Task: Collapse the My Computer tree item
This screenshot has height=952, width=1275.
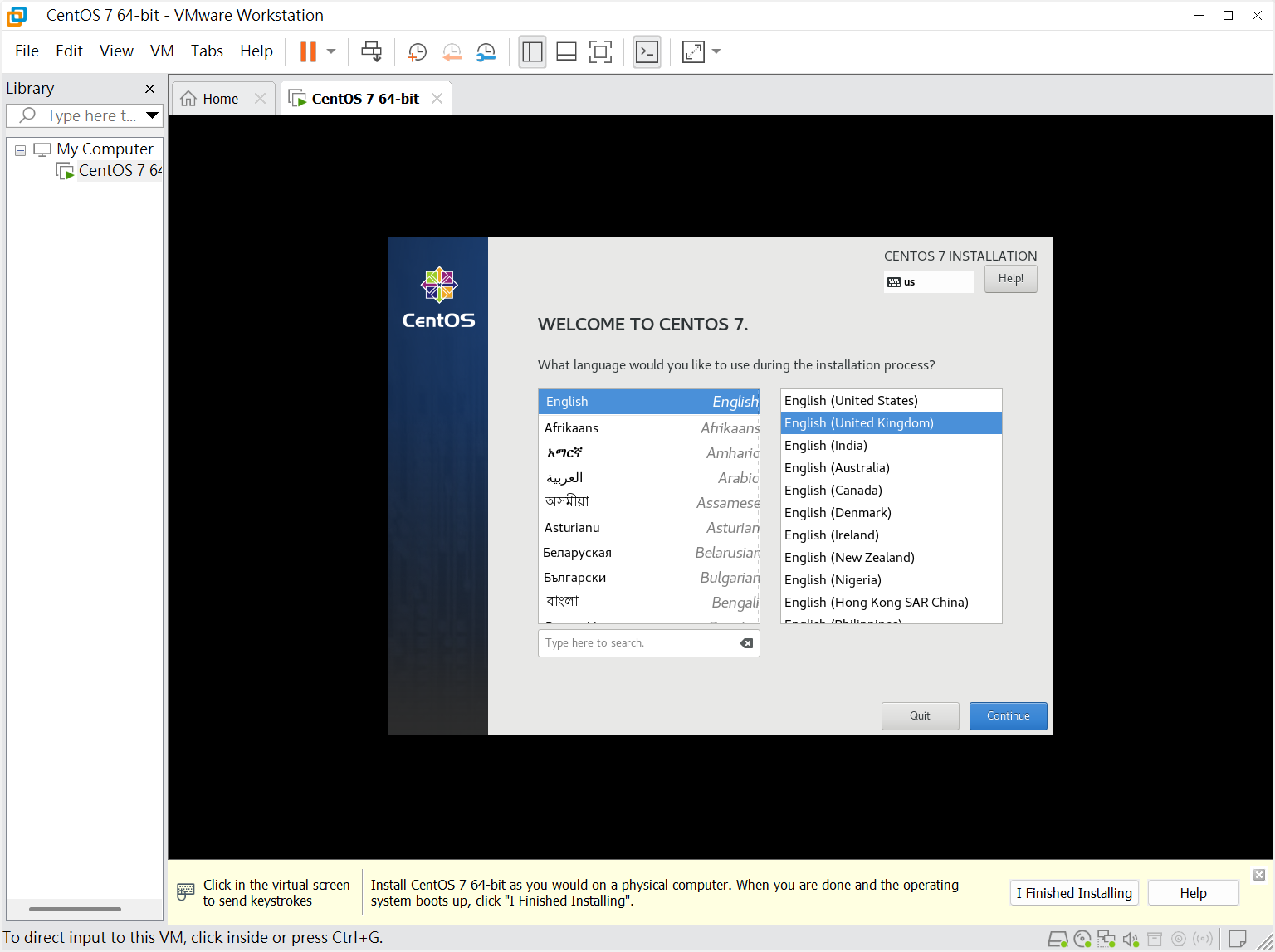Action: click(x=20, y=149)
